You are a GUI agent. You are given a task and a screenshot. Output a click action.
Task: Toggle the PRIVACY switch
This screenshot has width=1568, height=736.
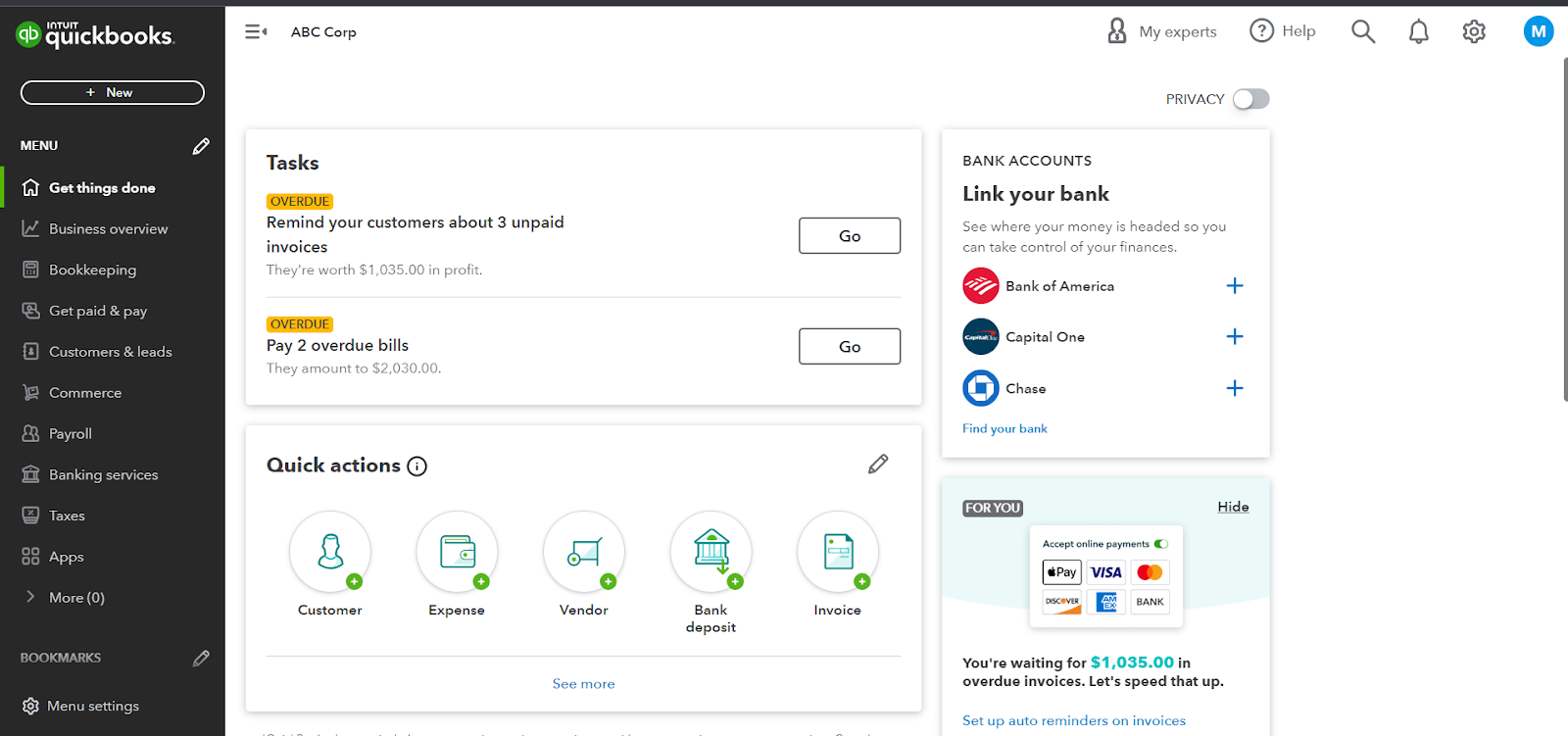click(1251, 99)
